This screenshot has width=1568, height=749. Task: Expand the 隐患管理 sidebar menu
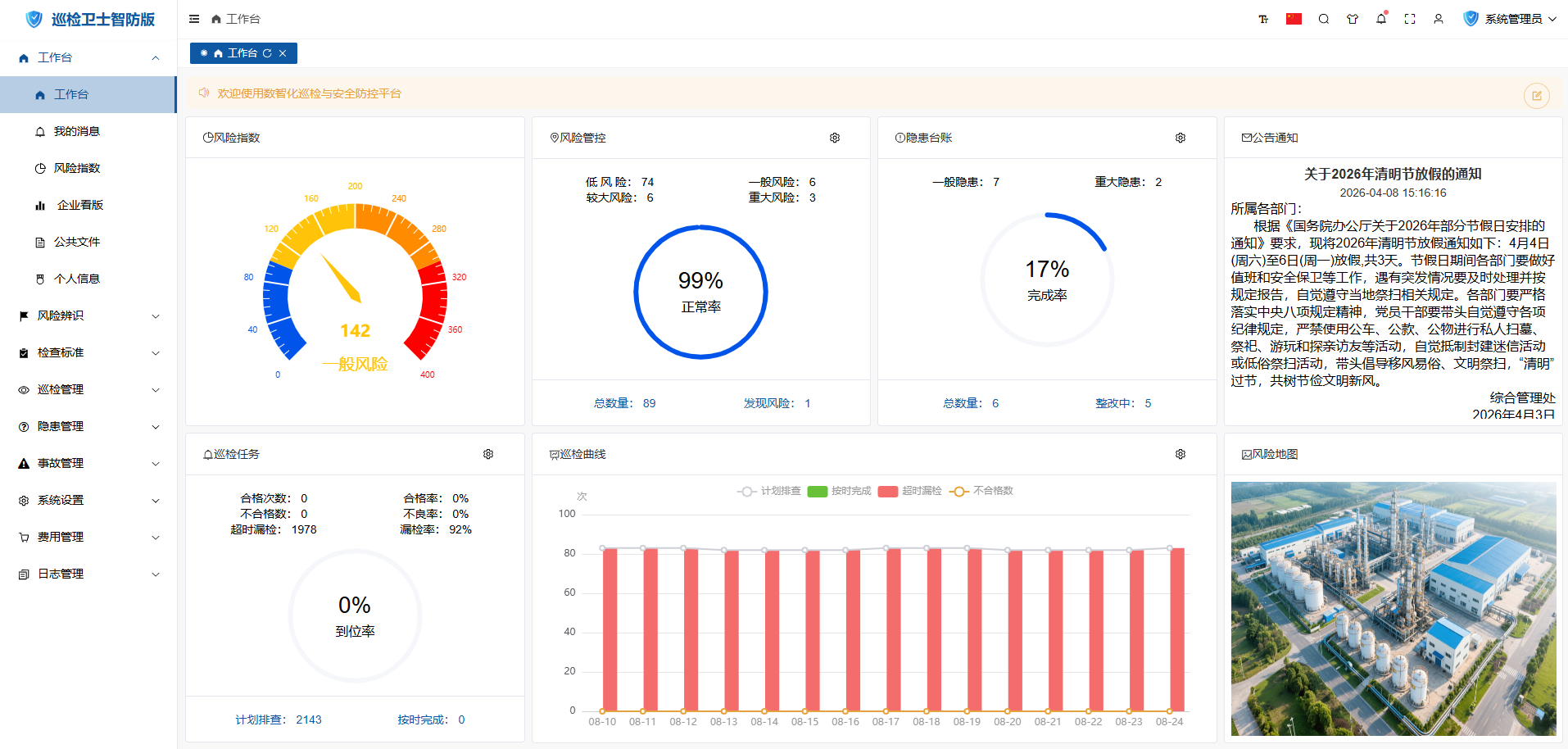coord(88,426)
